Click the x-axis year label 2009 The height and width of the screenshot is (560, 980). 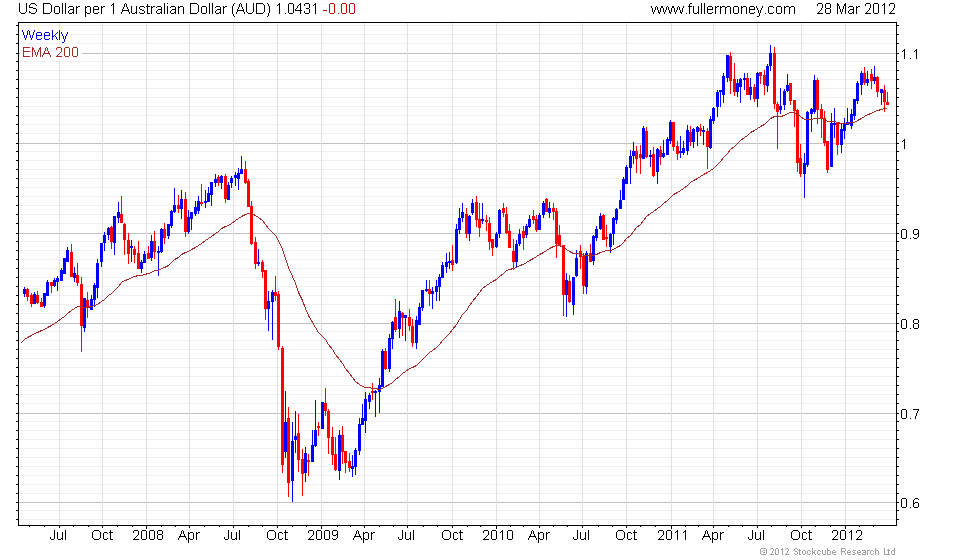coord(322,536)
